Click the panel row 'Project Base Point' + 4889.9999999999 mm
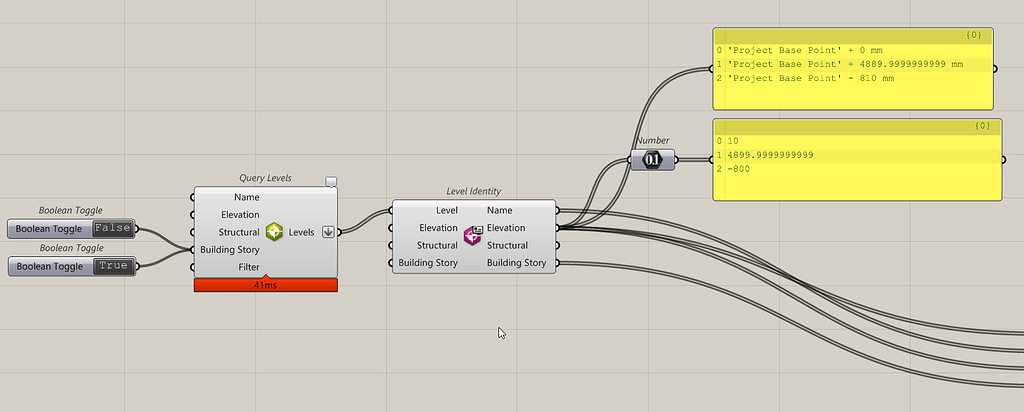 [x=853, y=64]
